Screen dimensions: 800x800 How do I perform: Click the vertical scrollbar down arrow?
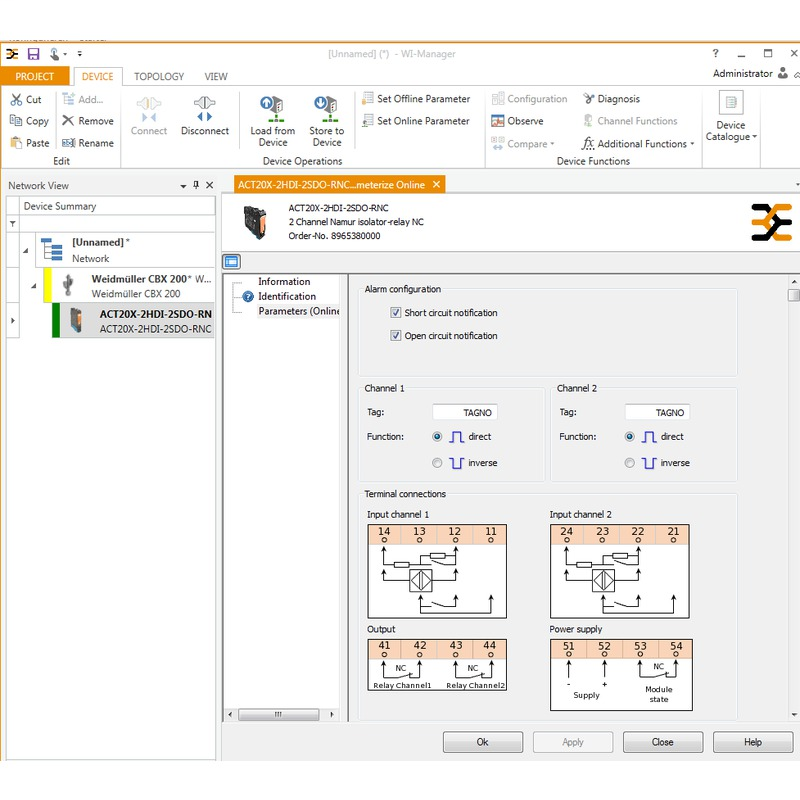(794, 715)
